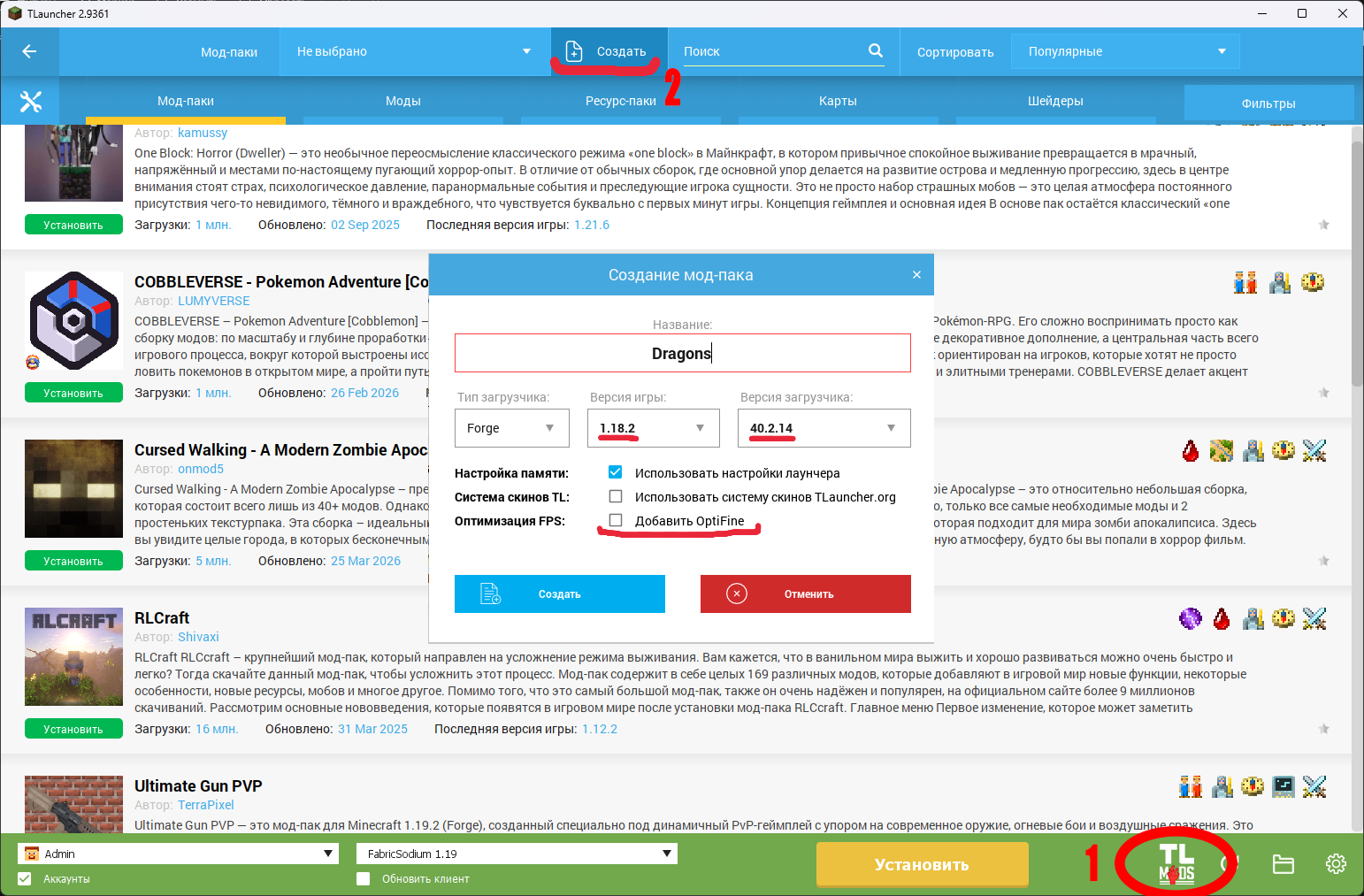
Task: Open the Фильтры panel
Action: tap(1268, 103)
